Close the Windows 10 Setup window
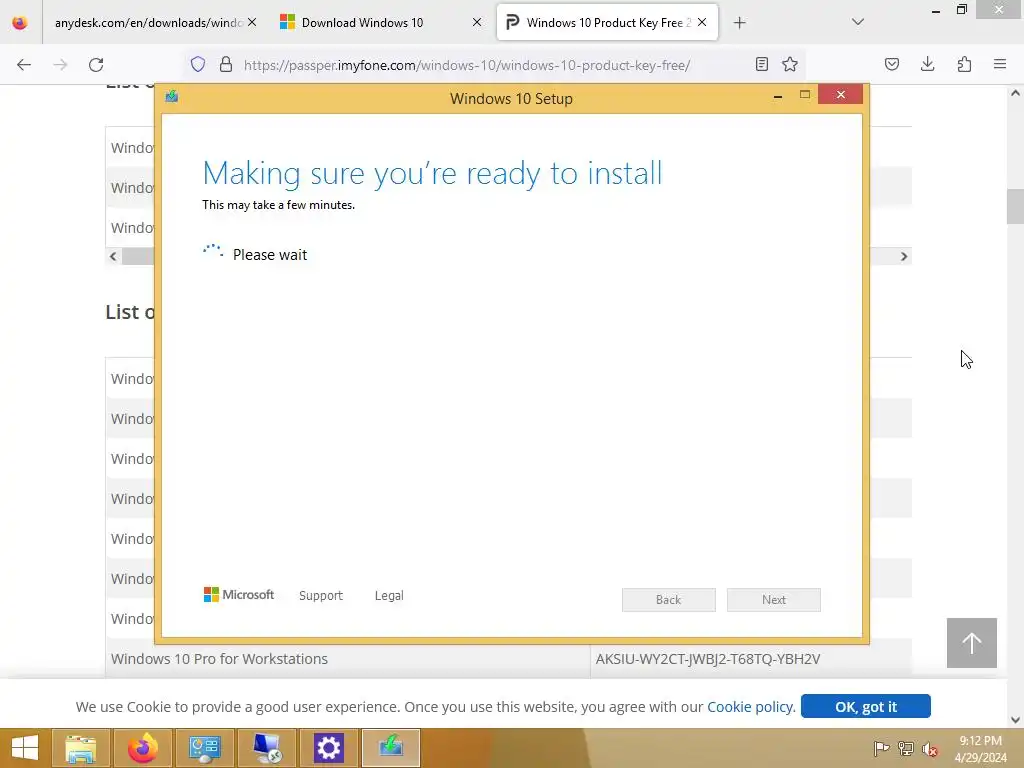 pyautogui.click(x=840, y=95)
